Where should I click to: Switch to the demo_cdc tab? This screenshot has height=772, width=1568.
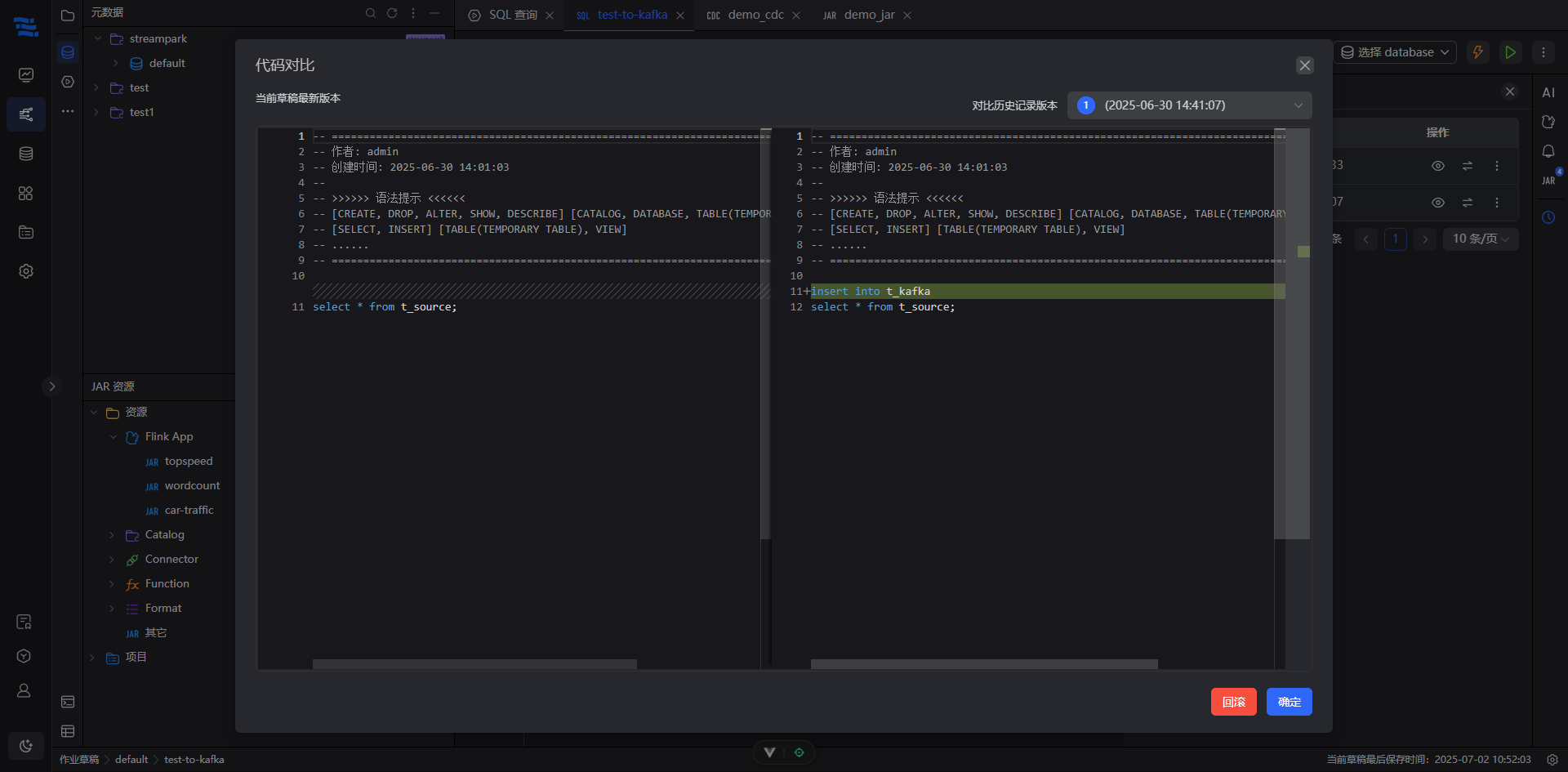point(755,15)
